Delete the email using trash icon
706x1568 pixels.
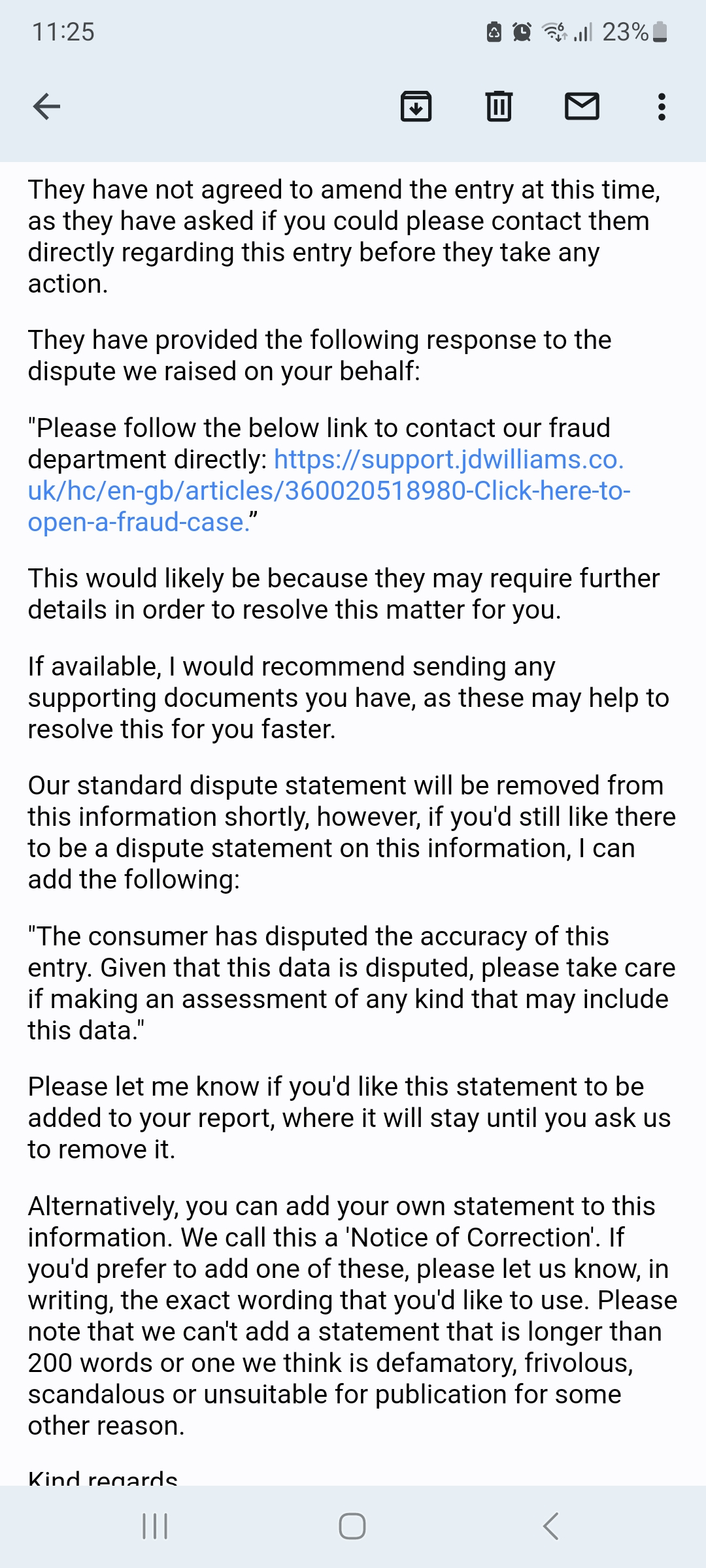point(499,106)
